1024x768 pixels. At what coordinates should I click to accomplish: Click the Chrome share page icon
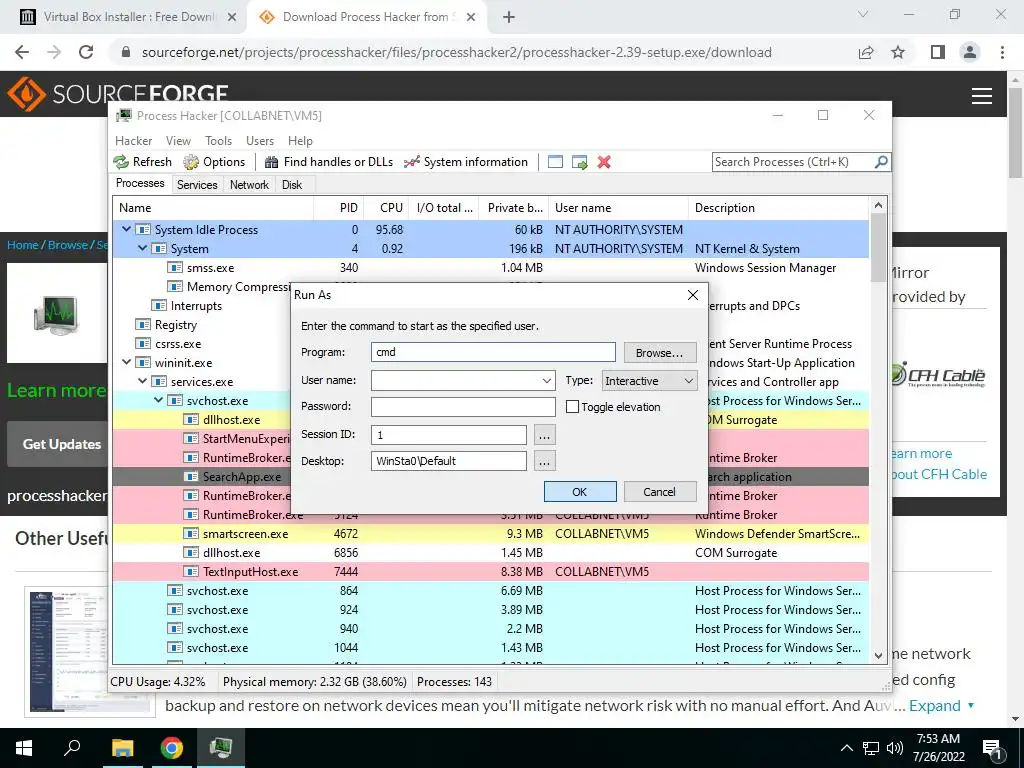coord(866,52)
